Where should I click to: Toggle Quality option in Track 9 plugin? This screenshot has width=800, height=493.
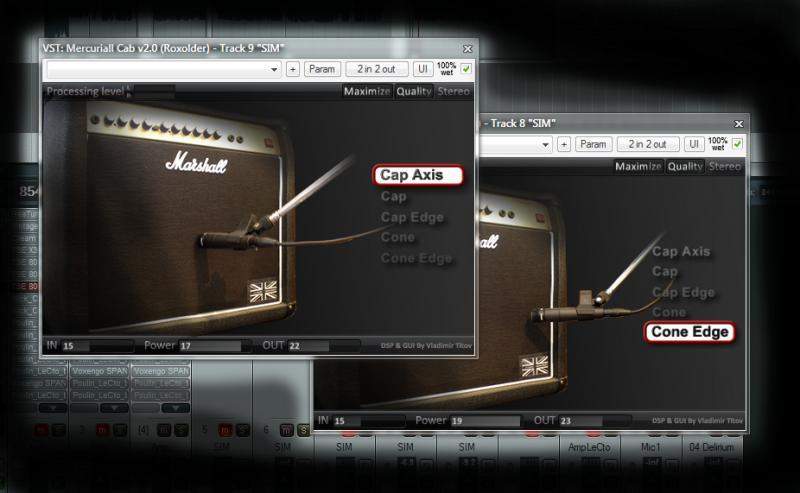point(414,91)
